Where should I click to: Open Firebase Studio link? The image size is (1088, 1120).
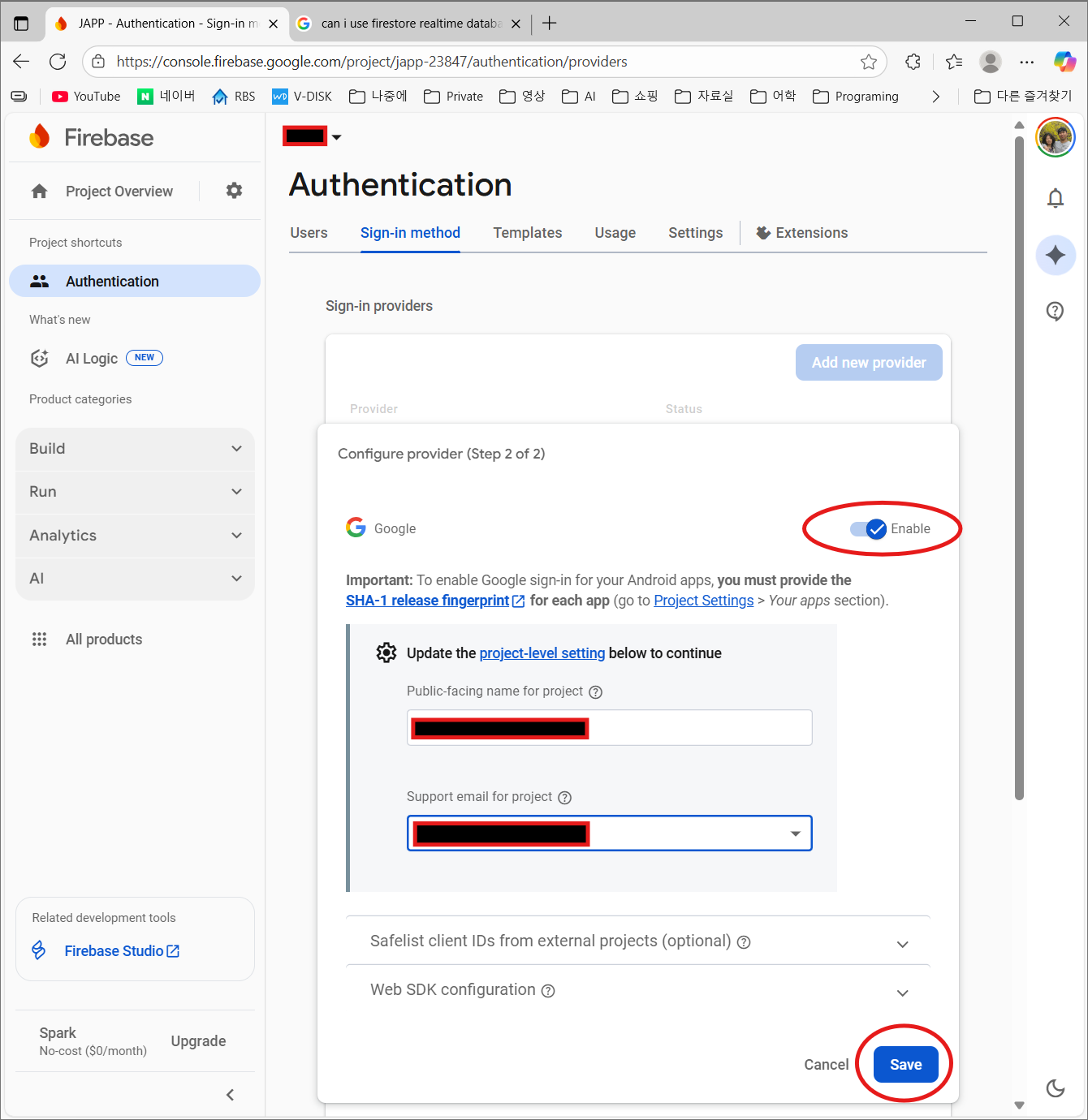tap(122, 951)
